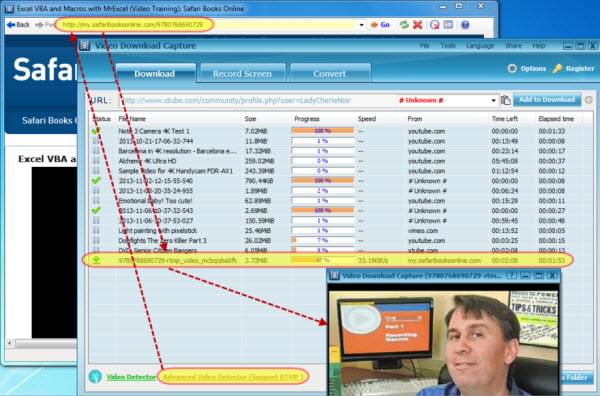Click the my.safaribooksonline.com source cell
This screenshot has height=396, width=600.
point(444,261)
